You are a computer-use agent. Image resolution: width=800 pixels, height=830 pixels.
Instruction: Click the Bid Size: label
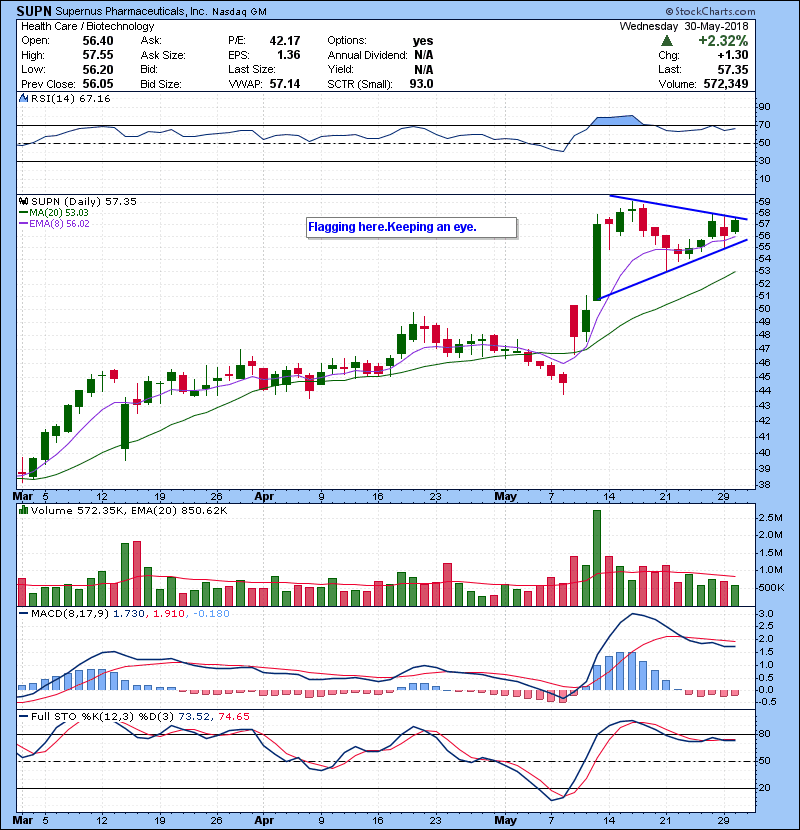pyautogui.click(x=161, y=84)
